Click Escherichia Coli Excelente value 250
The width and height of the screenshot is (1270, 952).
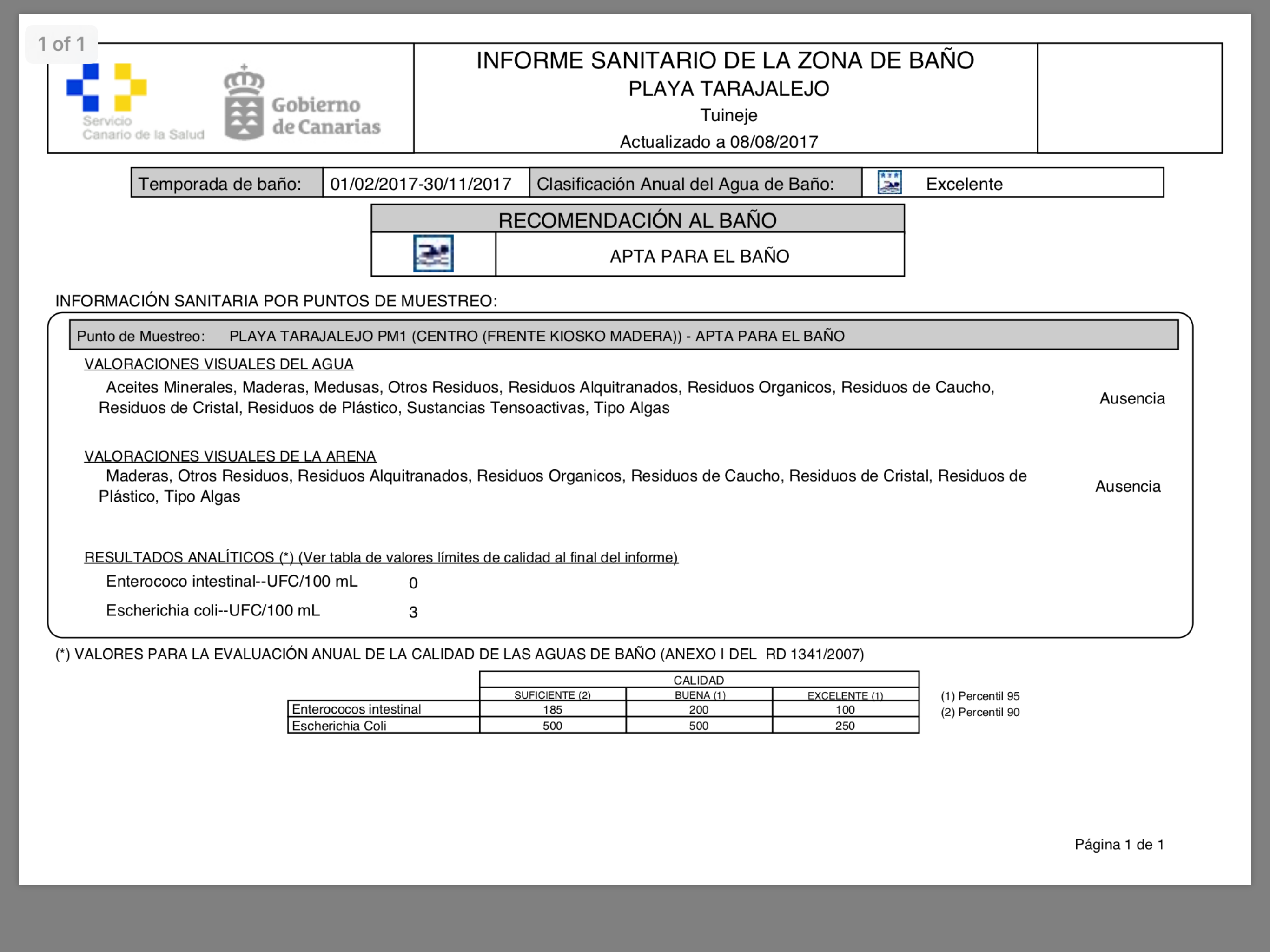point(845,726)
